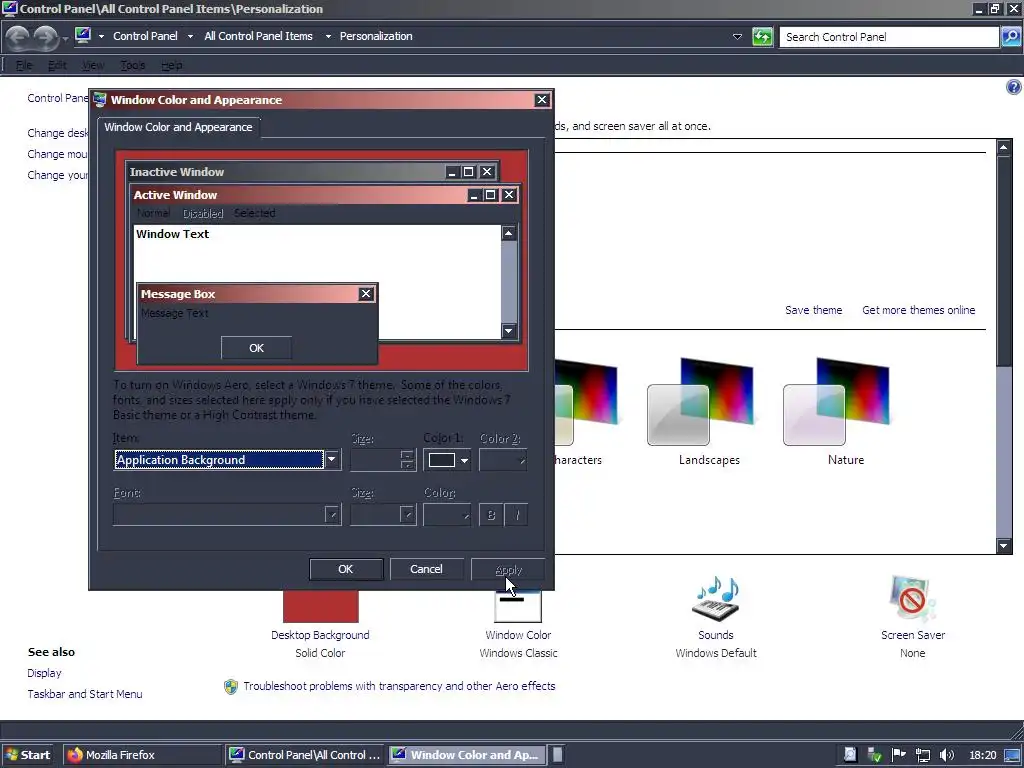This screenshot has height=768, width=1024.
Task: Click the Aero troubleshoot shield icon
Action: 231,686
